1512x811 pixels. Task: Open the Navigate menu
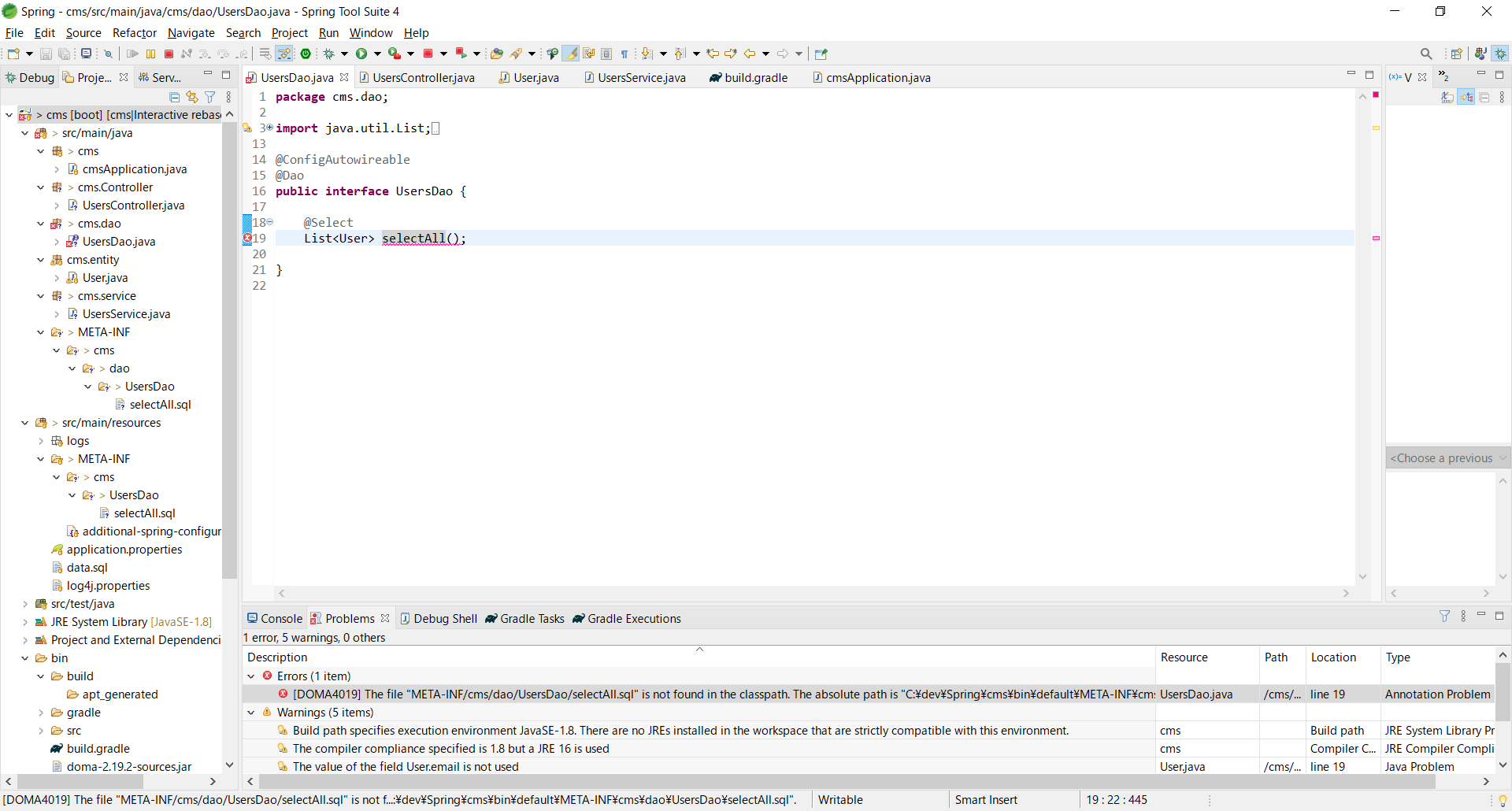(191, 33)
